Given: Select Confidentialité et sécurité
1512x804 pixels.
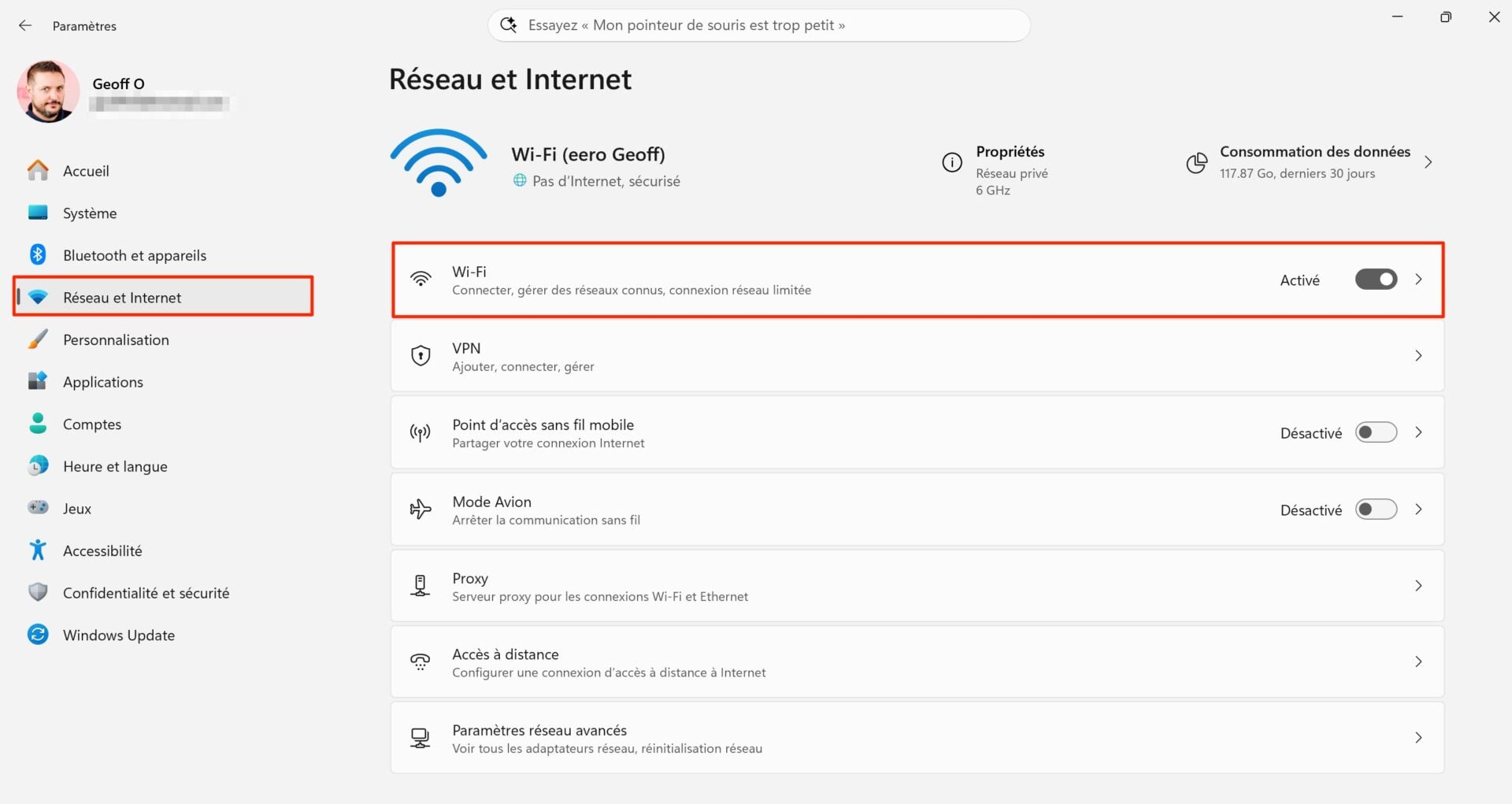Looking at the screenshot, I should pos(146,592).
